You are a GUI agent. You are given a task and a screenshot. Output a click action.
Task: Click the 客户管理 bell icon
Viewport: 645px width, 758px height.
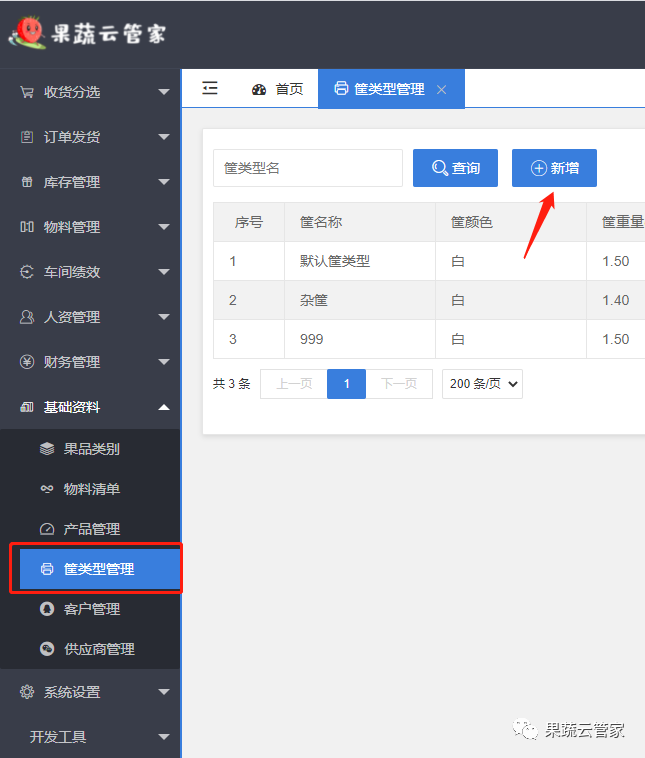coord(47,609)
